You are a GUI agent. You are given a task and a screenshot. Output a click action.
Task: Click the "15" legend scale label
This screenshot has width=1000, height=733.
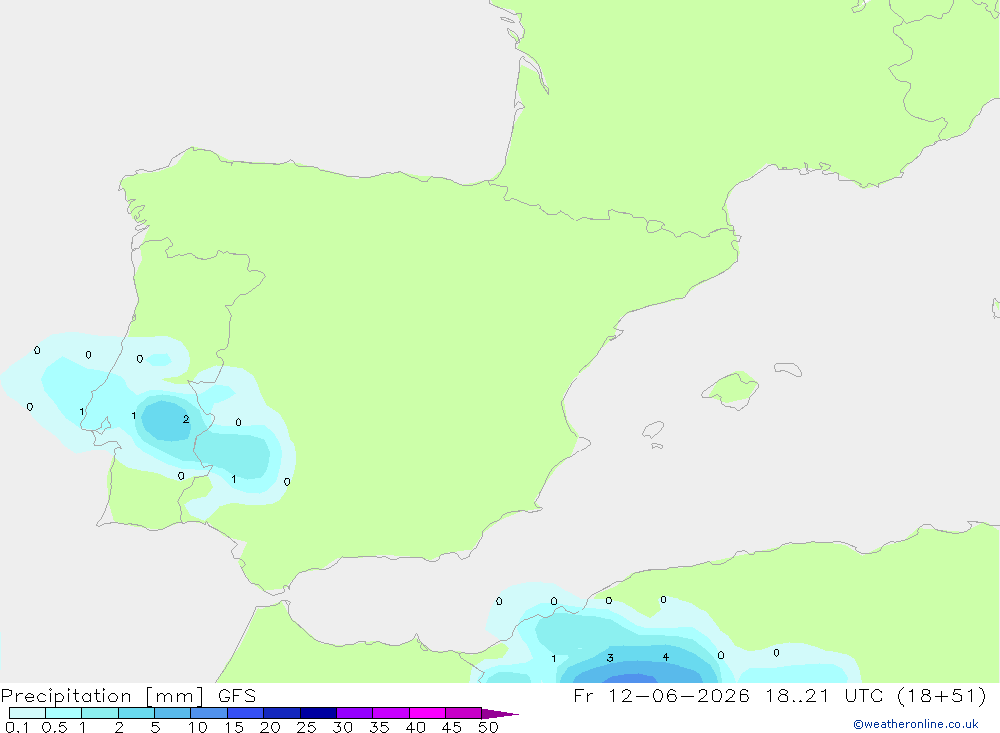[234, 727]
